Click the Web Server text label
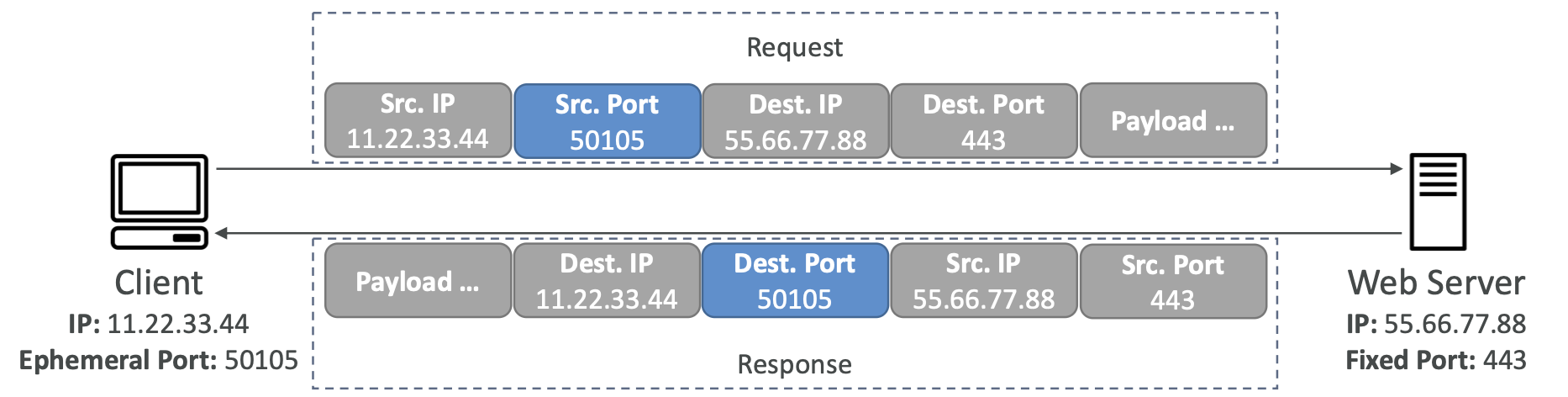This screenshot has height=397, width=1568. click(1436, 283)
